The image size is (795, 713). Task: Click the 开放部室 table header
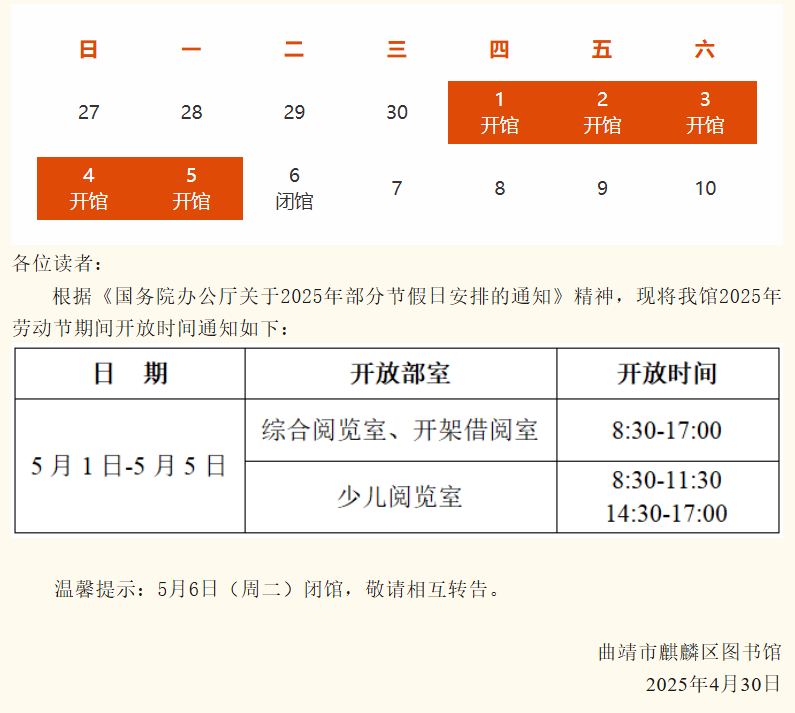[401, 374]
